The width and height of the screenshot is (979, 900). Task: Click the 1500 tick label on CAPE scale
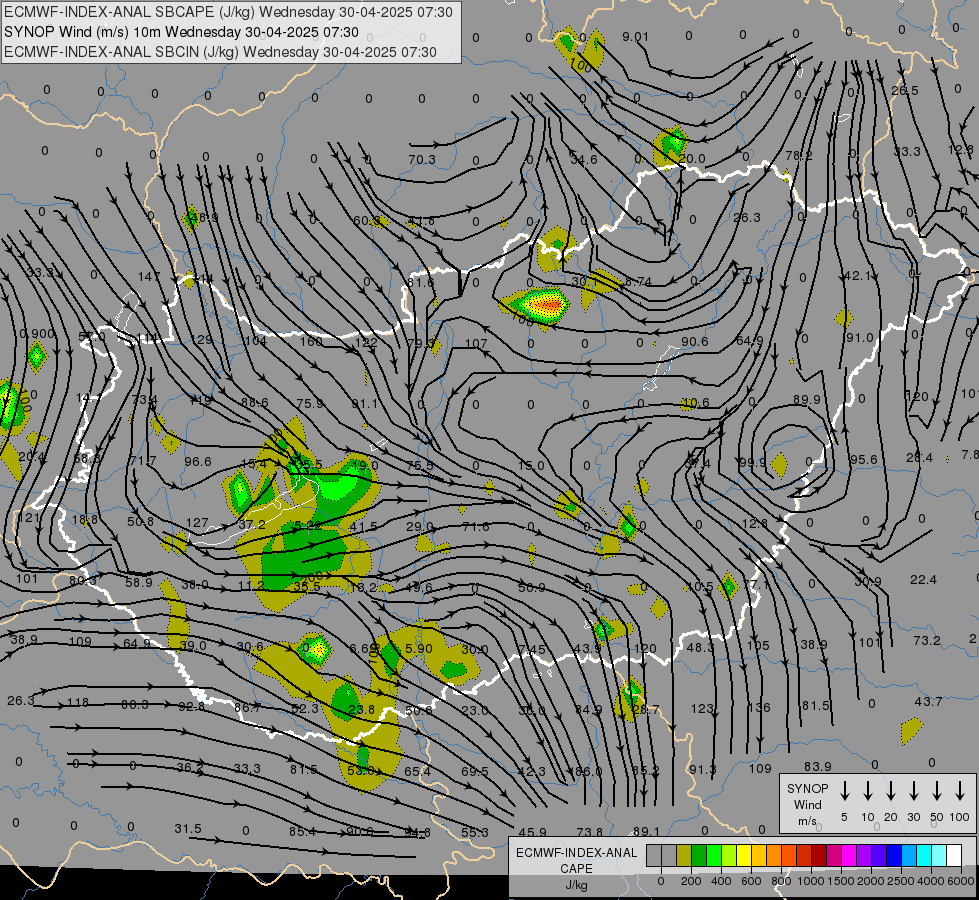pyautogui.click(x=840, y=881)
